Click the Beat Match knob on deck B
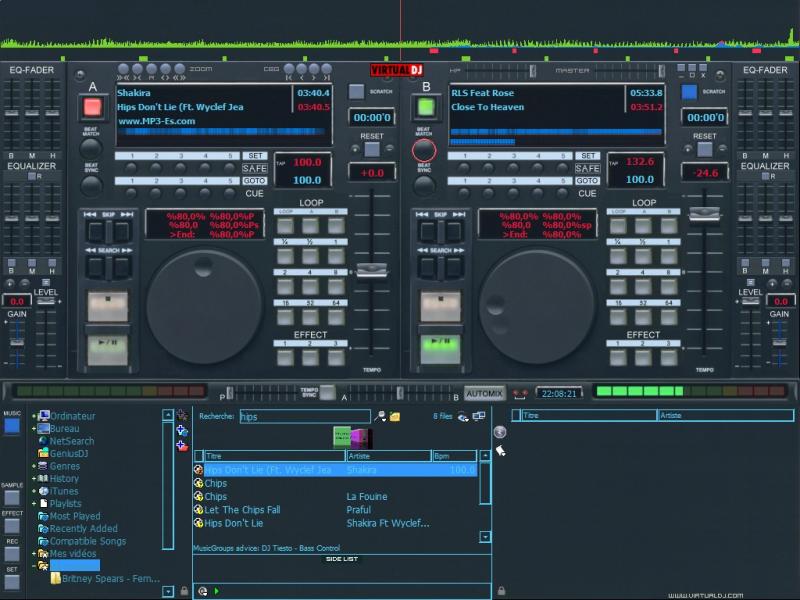Viewport: 800px width, 600px height. pos(424,151)
